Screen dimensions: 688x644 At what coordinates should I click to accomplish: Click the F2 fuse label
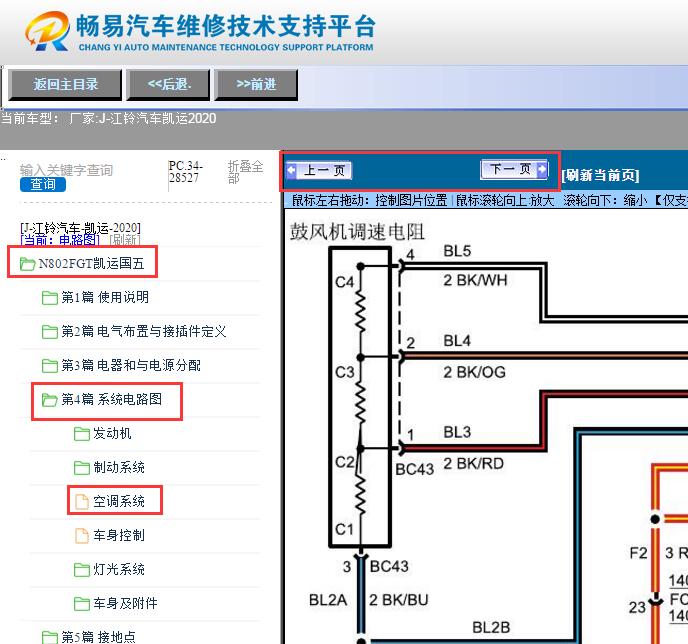[638, 553]
